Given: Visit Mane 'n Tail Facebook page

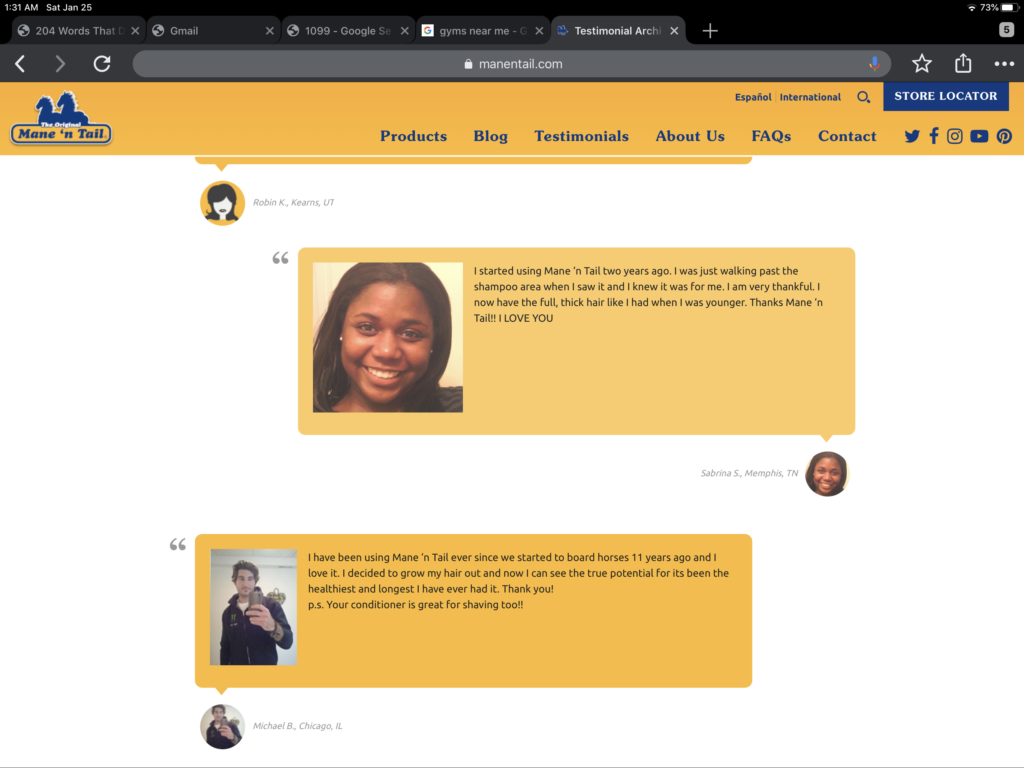Looking at the screenshot, I should [x=934, y=136].
